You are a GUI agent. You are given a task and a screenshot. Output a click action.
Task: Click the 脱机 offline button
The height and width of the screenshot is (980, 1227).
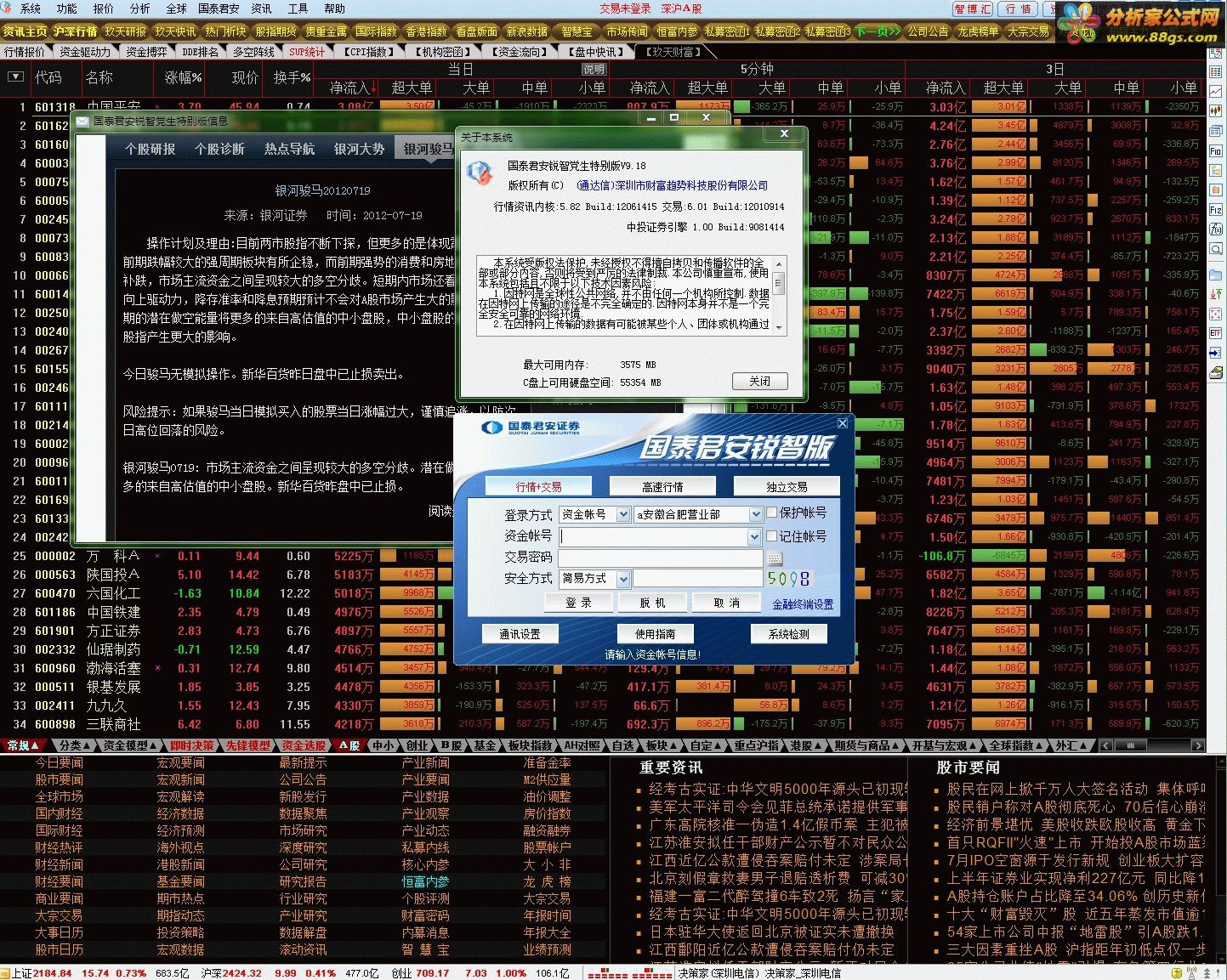point(652,603)
